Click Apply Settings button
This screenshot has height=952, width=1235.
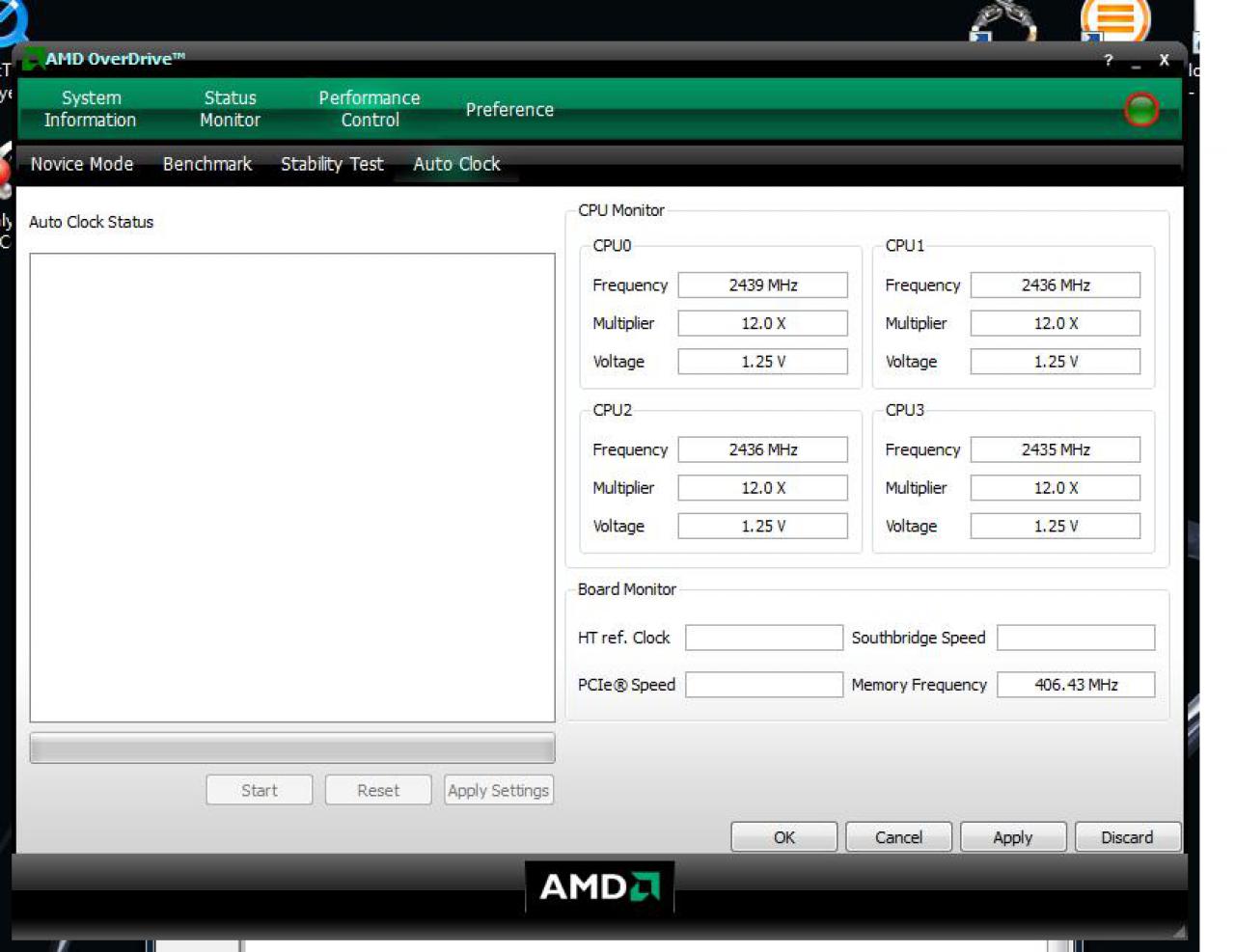(x=499, y=790)
